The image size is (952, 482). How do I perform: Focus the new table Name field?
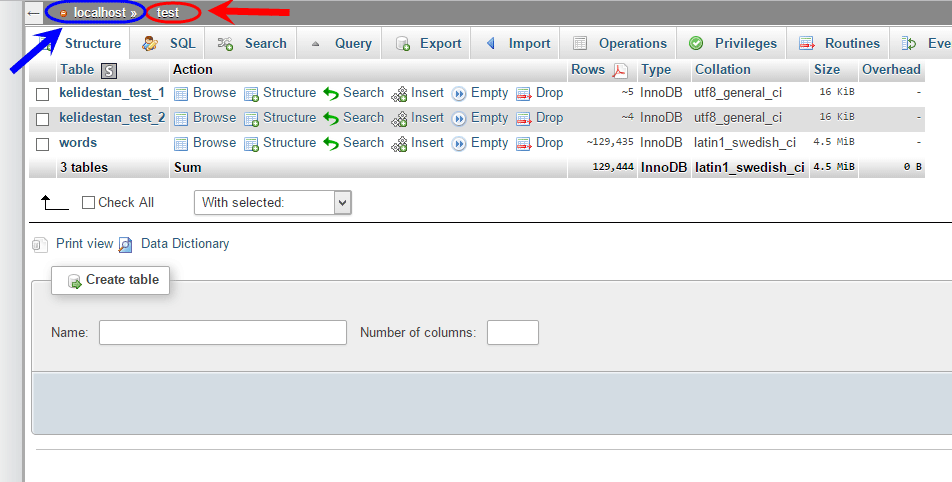[x=223, y=333]
